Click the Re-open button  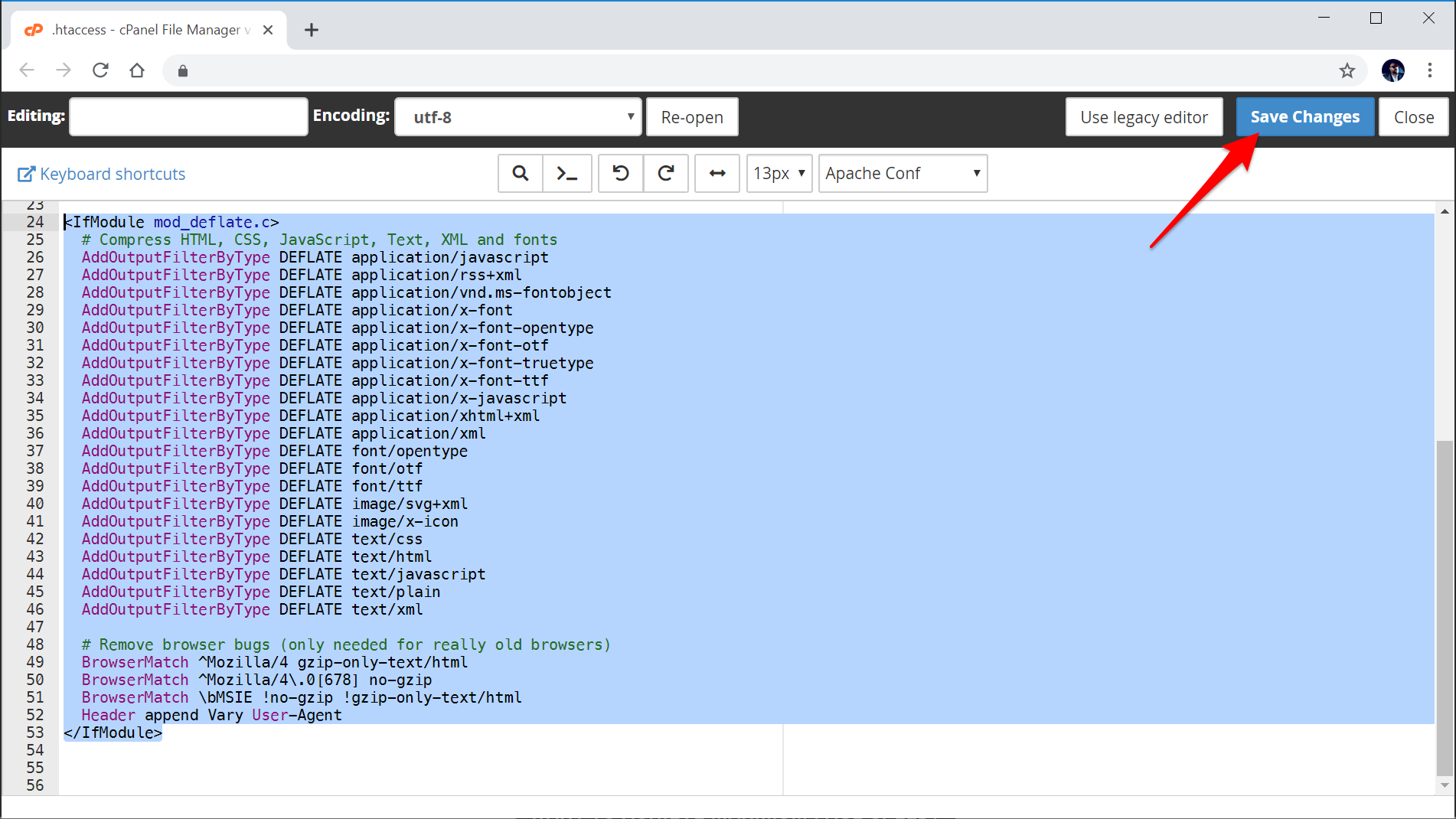[x=692, y=117]
